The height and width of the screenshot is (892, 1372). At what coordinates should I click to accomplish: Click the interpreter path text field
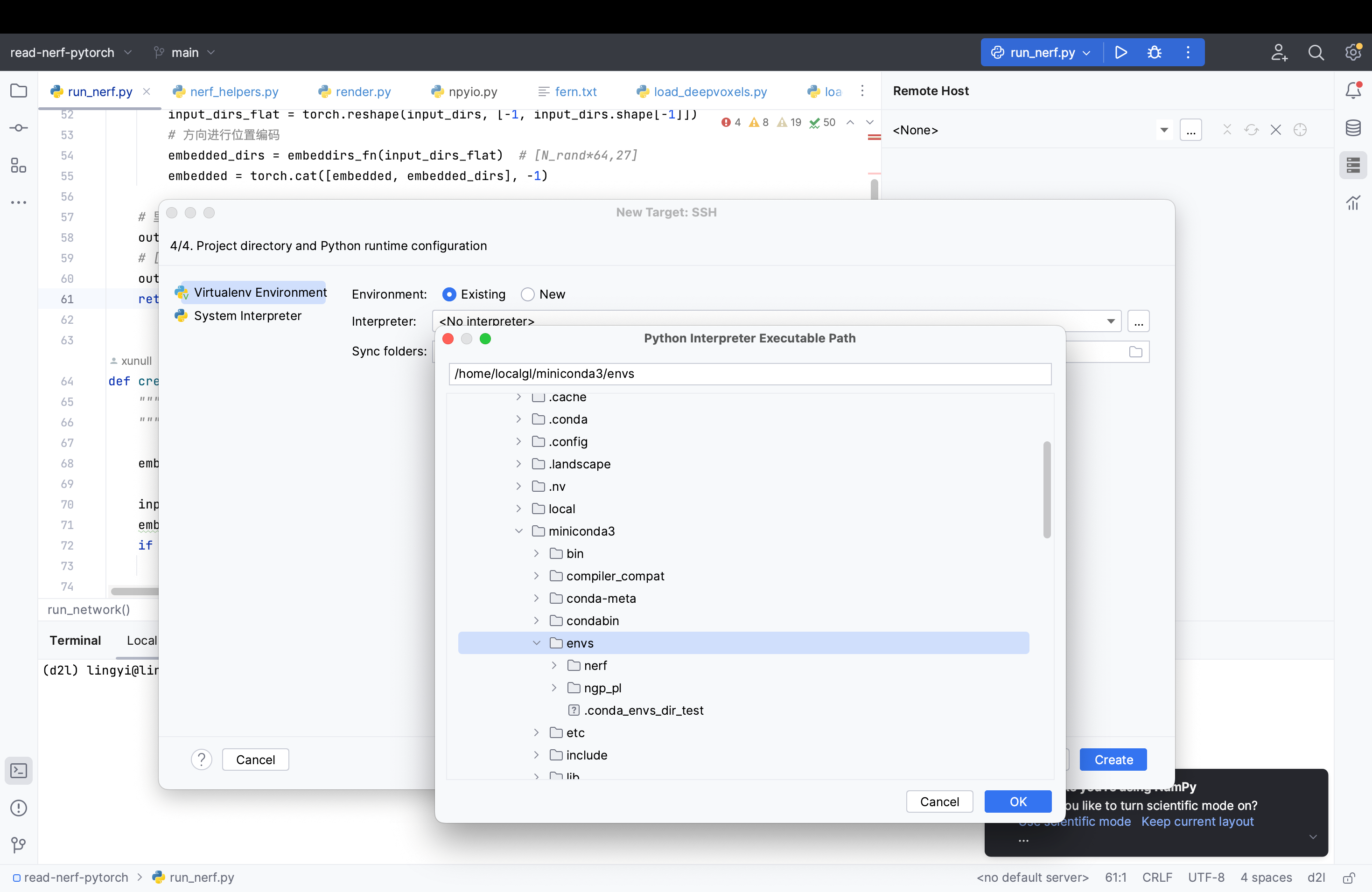(x=749, y=373)
